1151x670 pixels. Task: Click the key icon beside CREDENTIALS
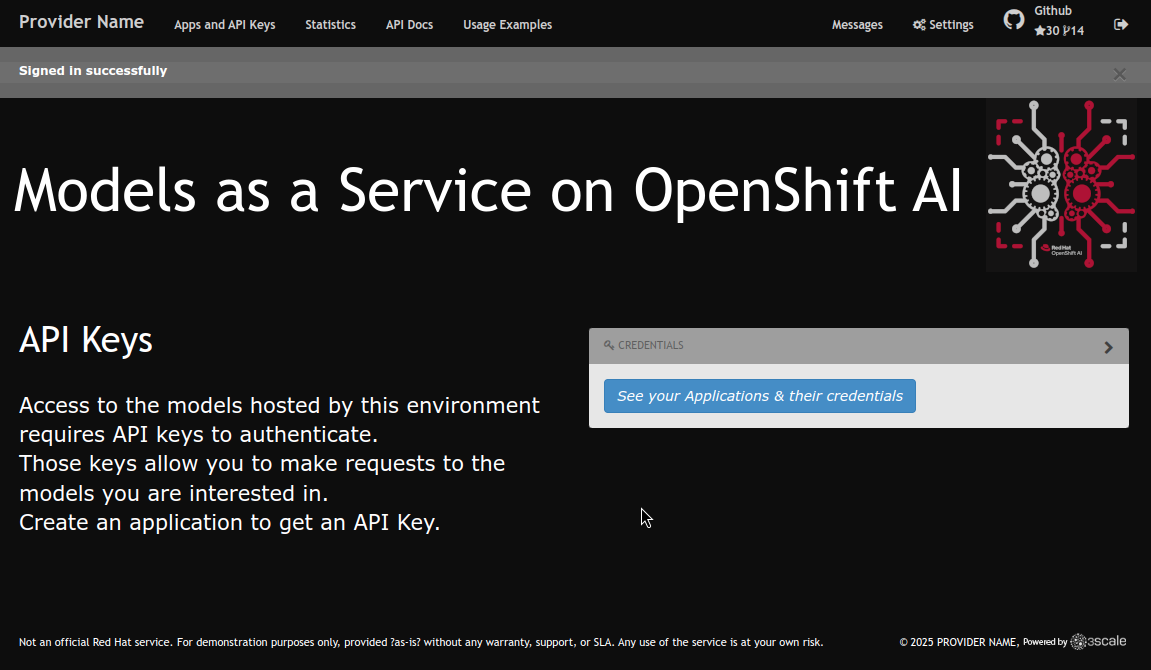pos(609,345)
